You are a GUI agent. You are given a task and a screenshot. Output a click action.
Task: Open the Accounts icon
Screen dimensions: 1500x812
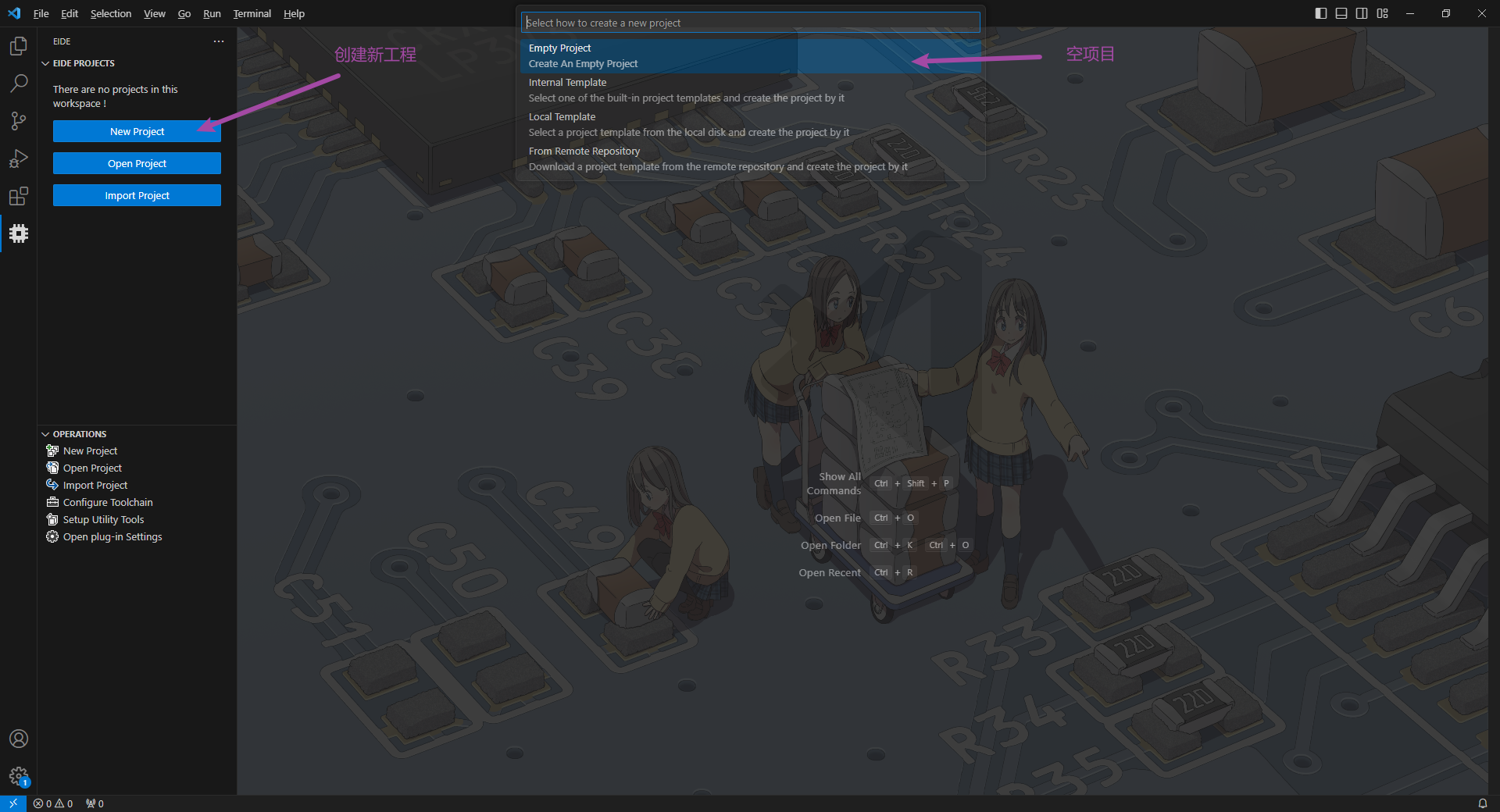point(19,739)
